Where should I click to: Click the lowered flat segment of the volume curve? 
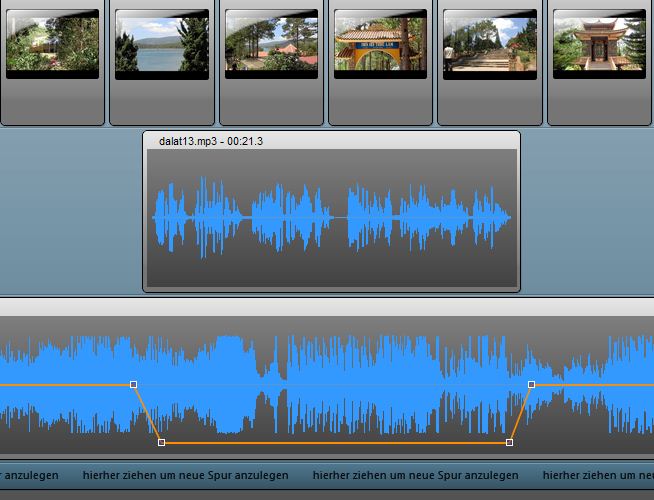click(335, 442)
